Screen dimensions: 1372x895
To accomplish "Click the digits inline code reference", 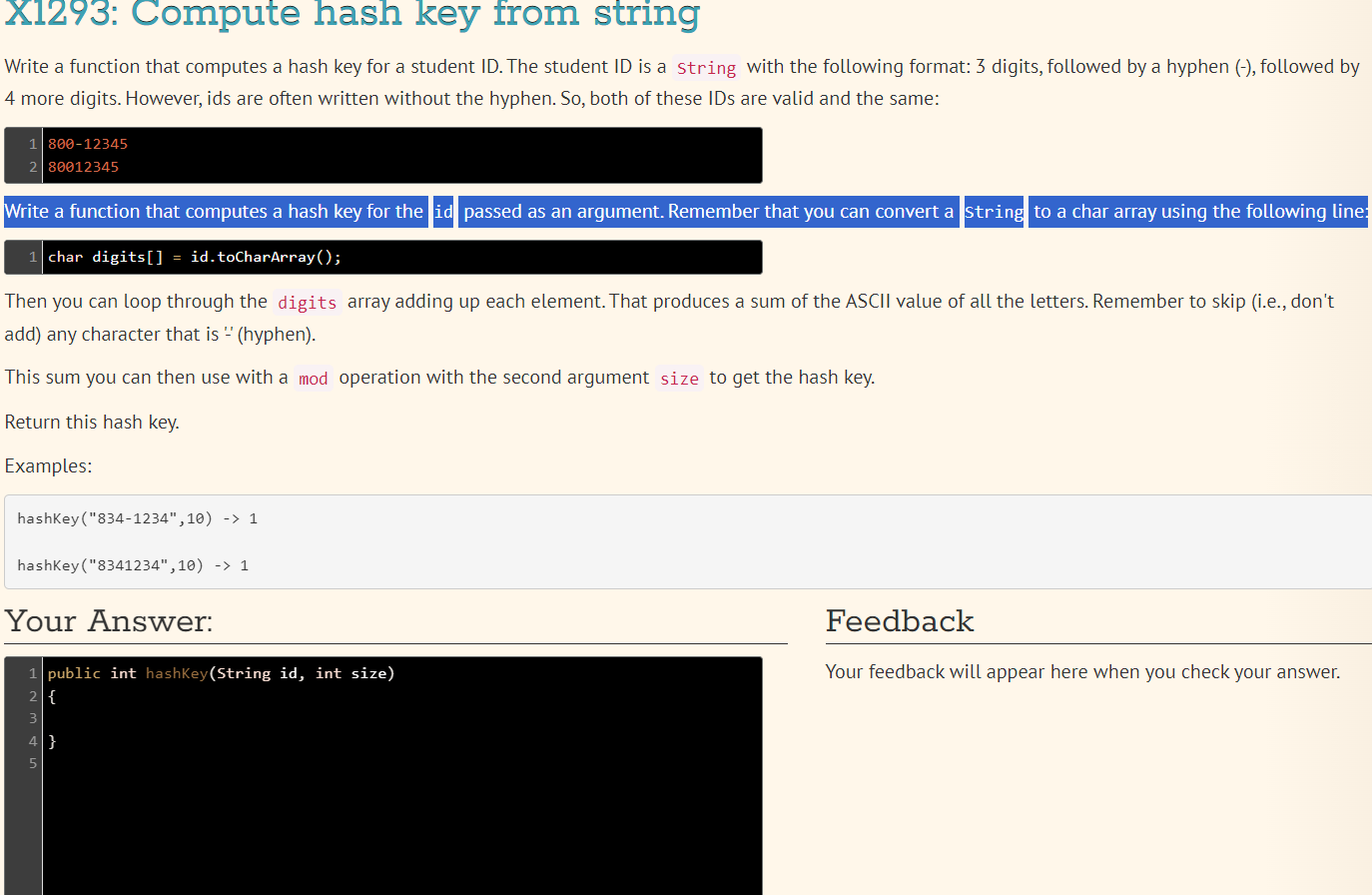I will coord(307,302).
